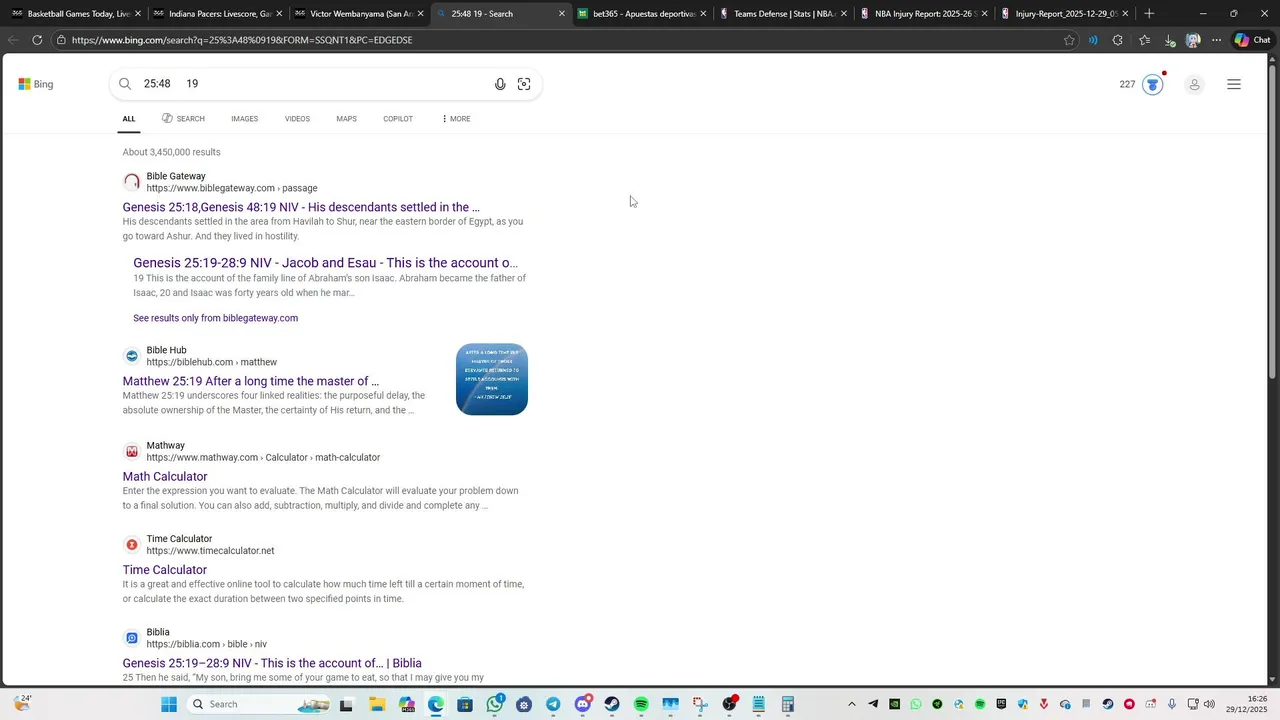Switch to the SEARCH tab

coord(183,119)
